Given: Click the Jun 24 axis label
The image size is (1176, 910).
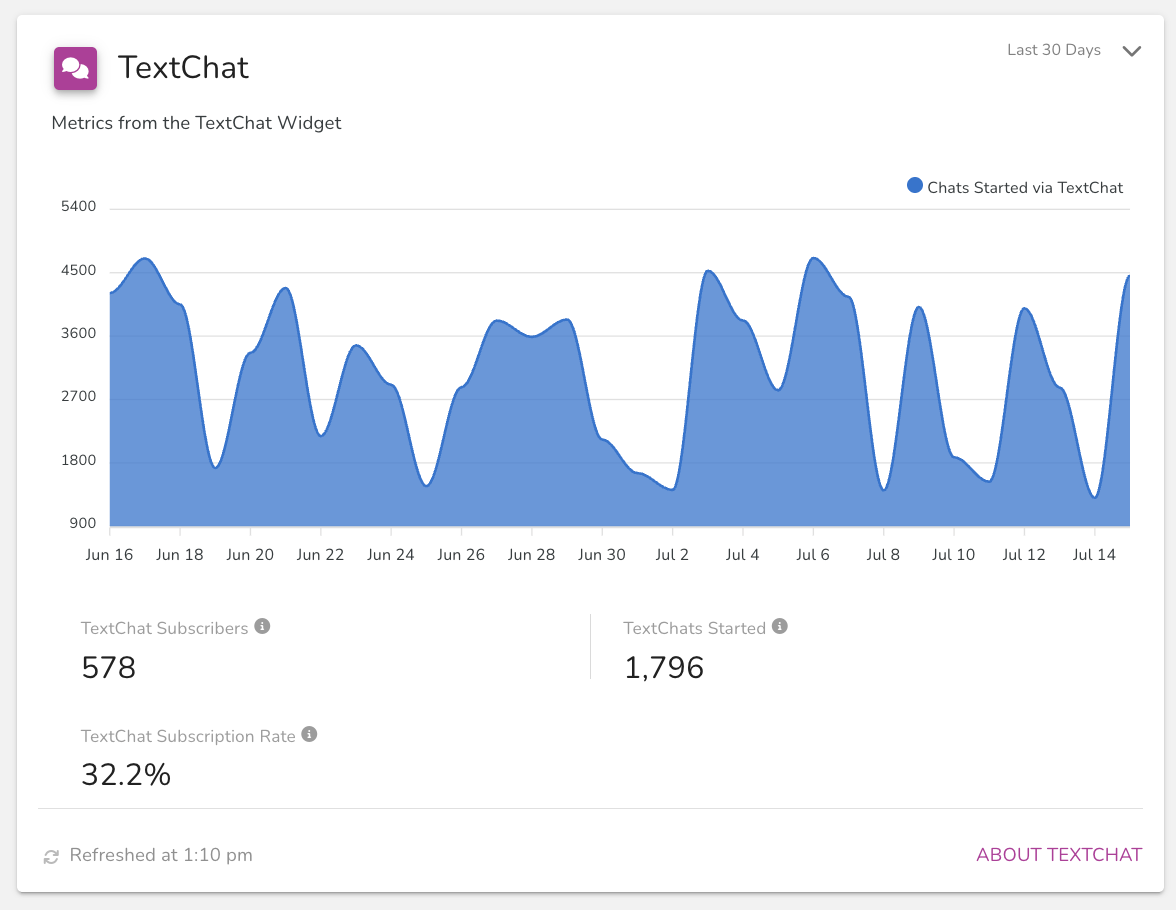Looking at the screenshot, I should 391,554.
